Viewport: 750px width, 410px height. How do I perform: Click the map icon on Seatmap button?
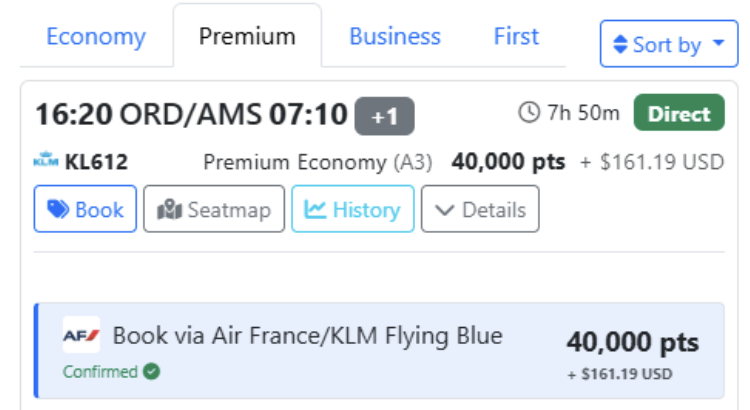170,210
